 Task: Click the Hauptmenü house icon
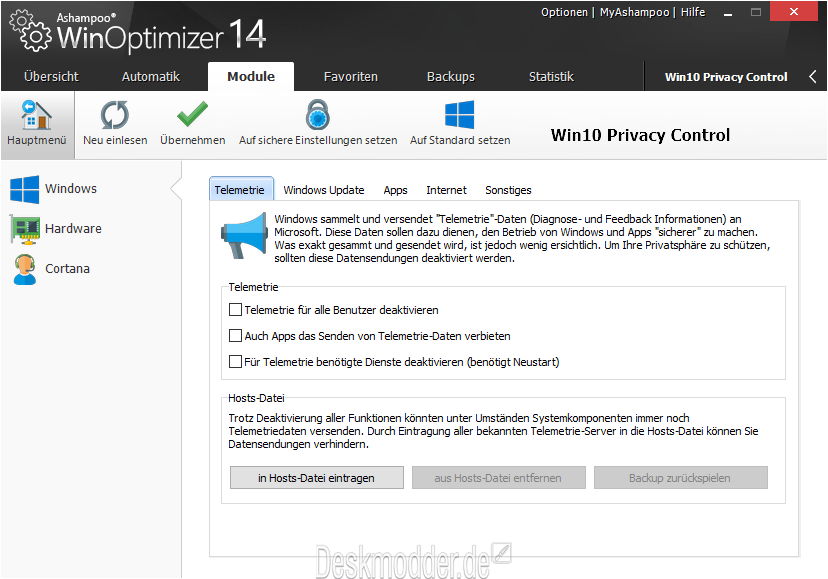pos(36,115)
